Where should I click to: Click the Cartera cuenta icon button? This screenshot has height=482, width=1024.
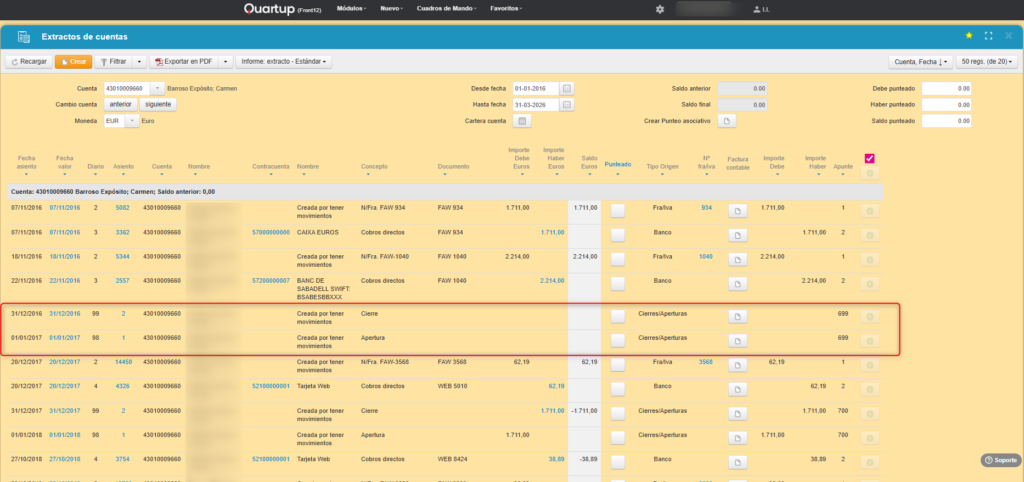[x=521, y=121]
